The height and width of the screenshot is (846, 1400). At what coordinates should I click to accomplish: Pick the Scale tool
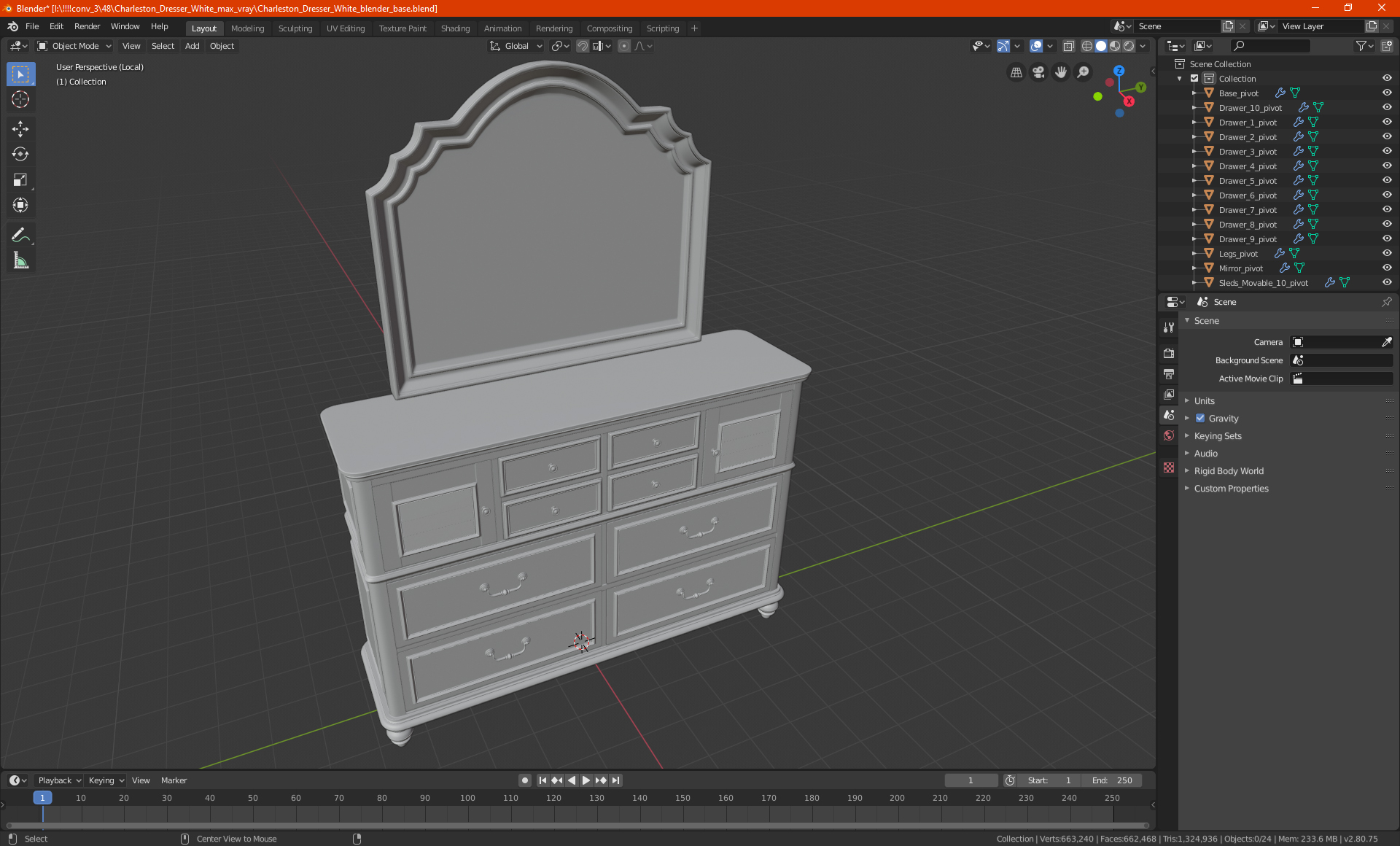[20, 179]
